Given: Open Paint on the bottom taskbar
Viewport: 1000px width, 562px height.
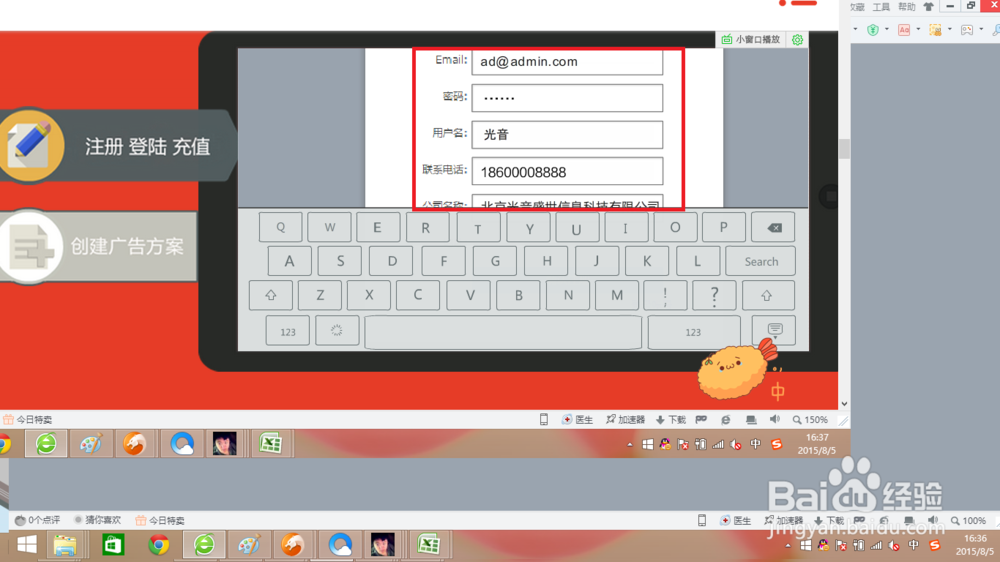Looking at the screenshot, I should coord(249,545).
